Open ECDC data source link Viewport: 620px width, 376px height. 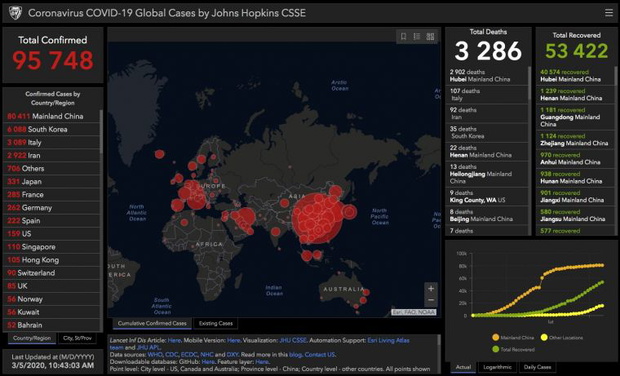coord(189,355)
